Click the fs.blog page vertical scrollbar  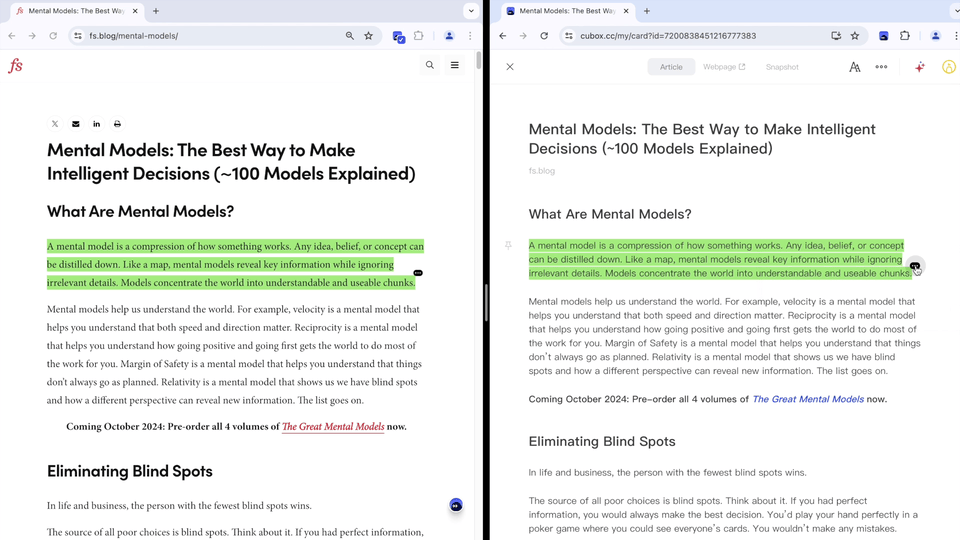click(478, 62)
